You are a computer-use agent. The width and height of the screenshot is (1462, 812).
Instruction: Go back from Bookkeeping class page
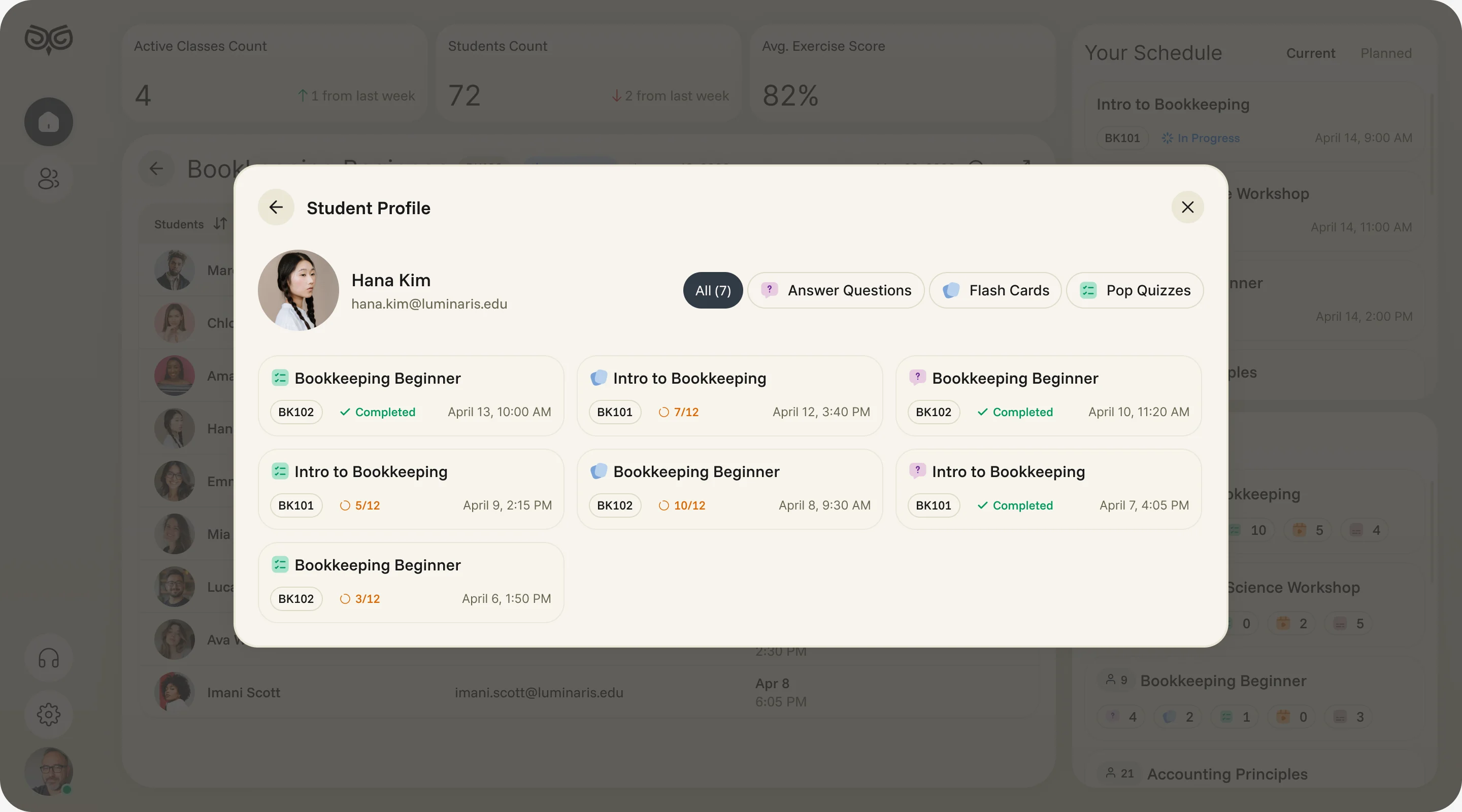coord(156,168)
